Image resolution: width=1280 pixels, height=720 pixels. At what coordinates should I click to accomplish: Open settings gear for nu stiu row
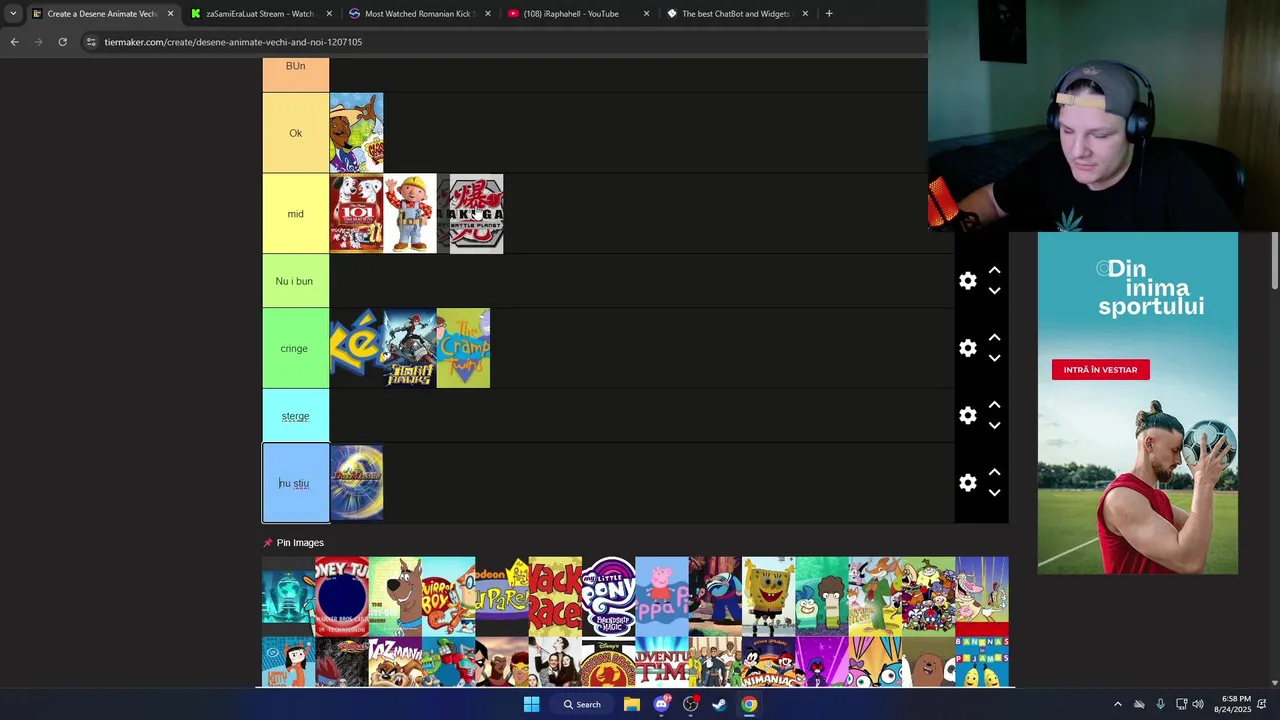click(967, 483)
